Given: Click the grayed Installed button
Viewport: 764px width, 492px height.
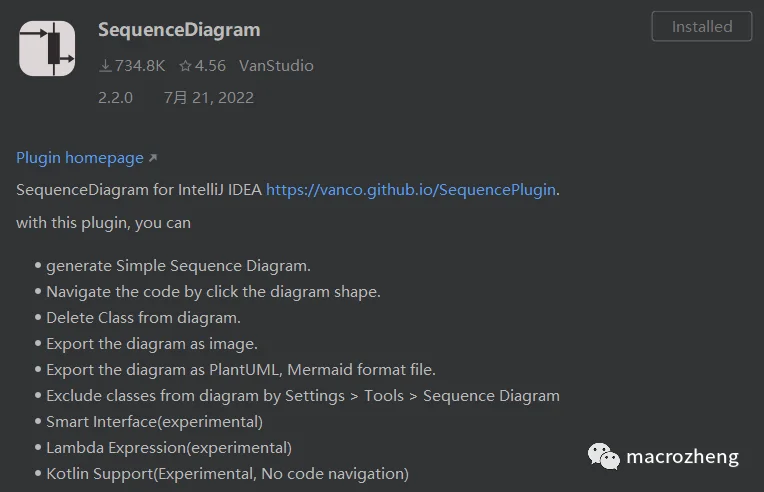Looking at the screenshot, I should coord(702,26).
